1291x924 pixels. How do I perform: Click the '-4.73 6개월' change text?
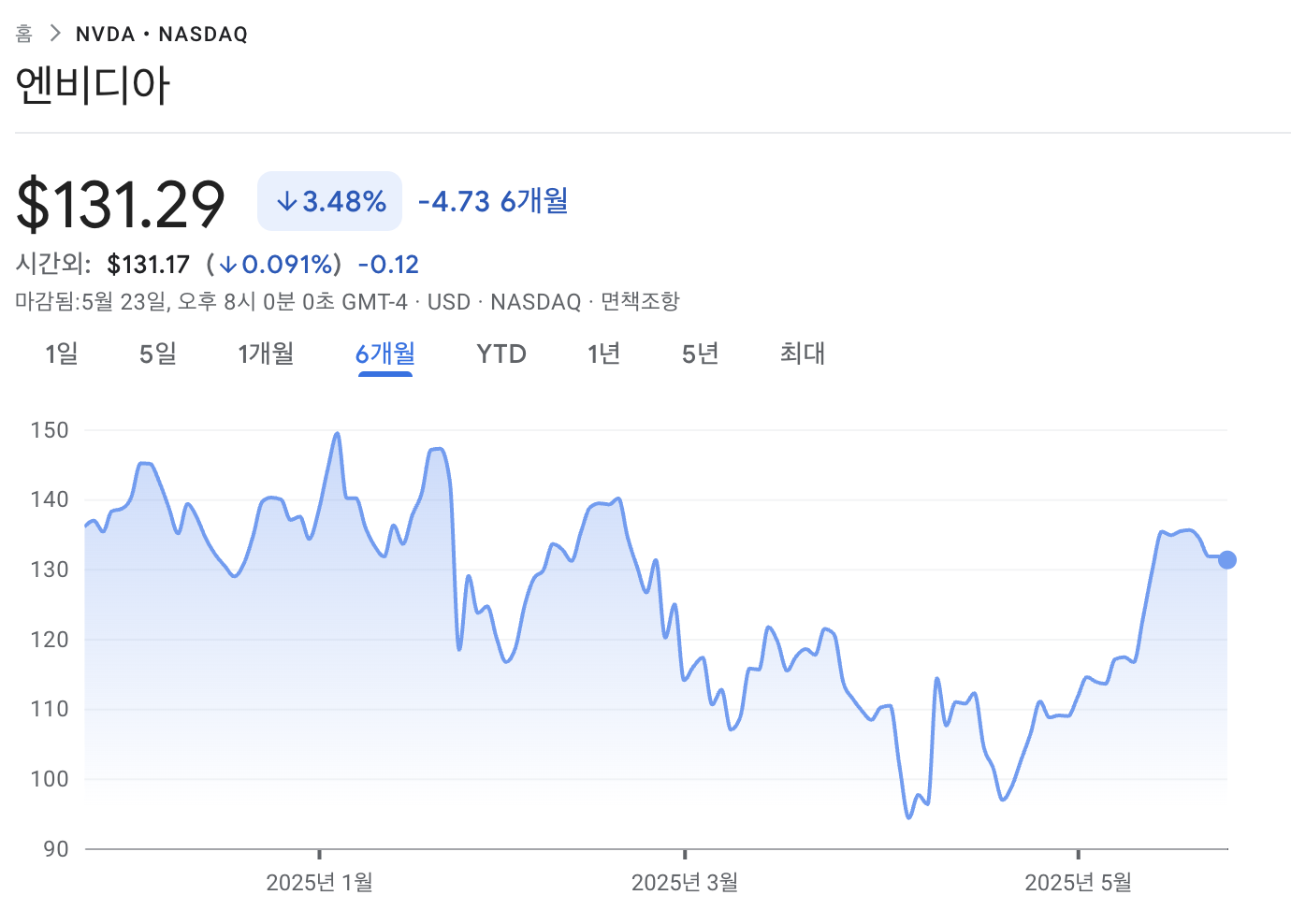click(x=493, y=201)
